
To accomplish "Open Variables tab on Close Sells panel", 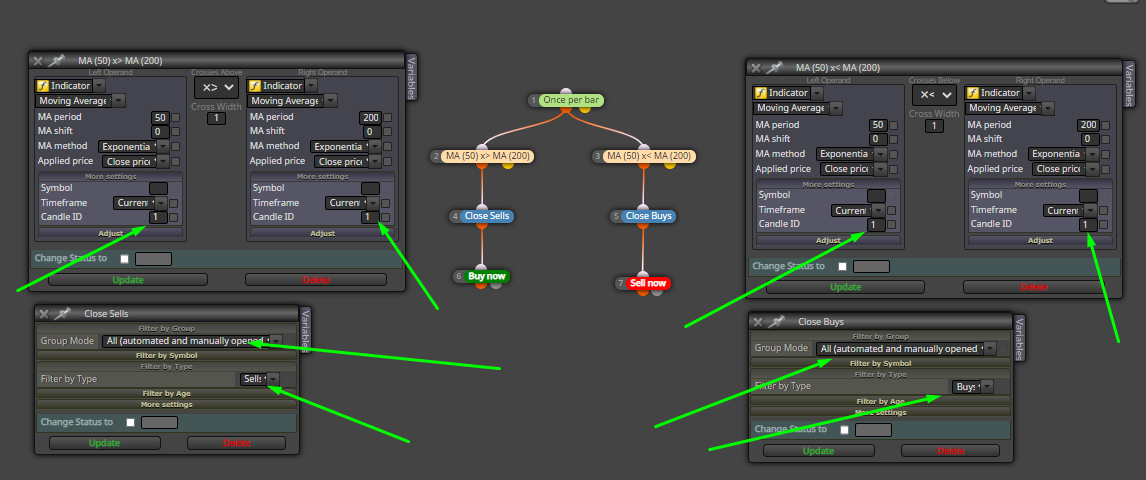I will pos(306,330).
